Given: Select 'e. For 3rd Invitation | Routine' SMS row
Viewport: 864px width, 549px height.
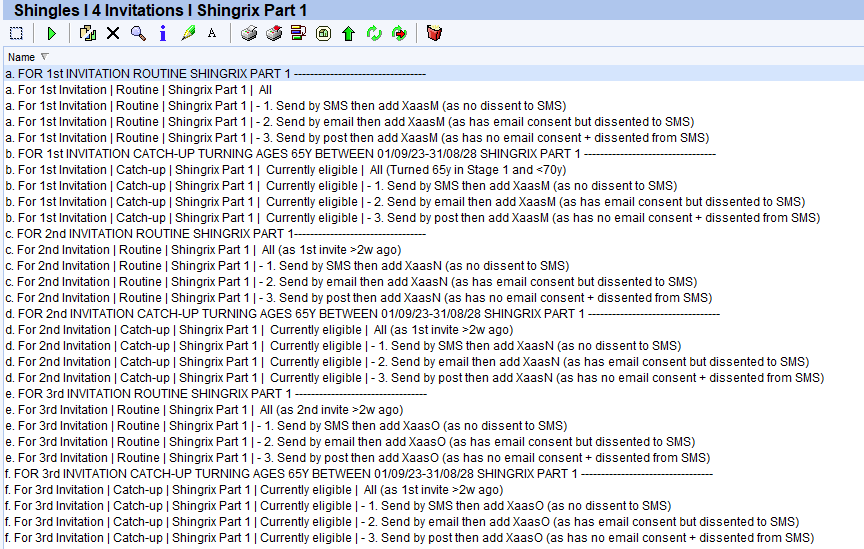Looking at the screenshot, I should point(434,426).
